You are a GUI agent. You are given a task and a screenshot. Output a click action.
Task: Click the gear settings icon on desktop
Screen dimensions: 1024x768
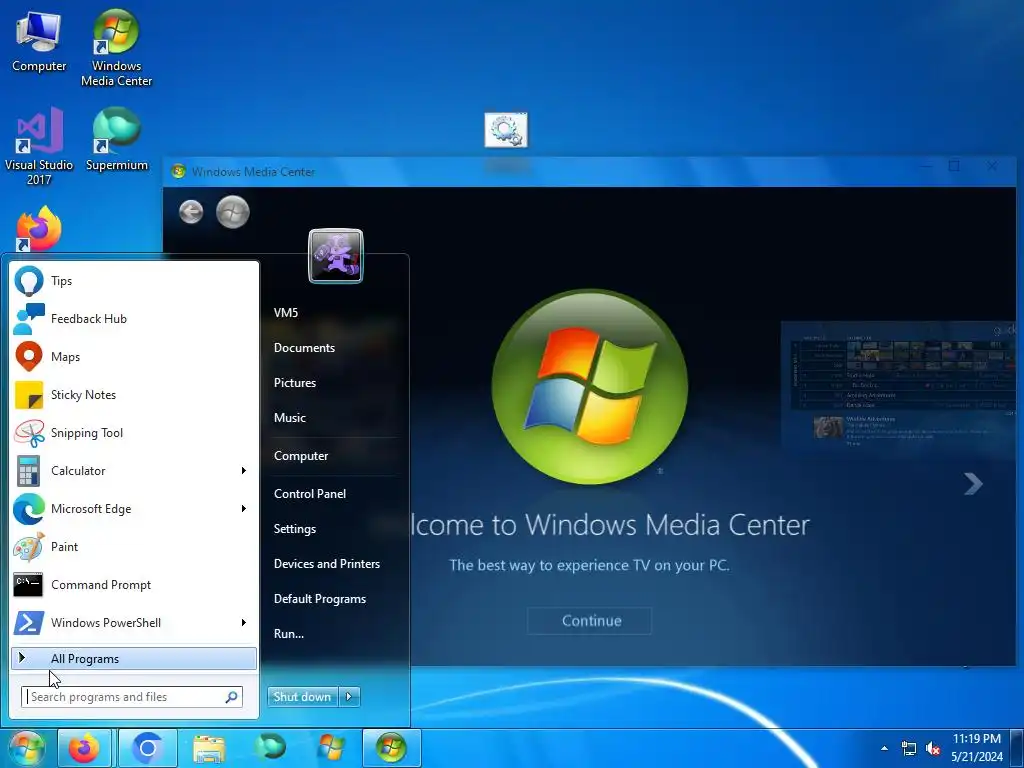point(505,130)
